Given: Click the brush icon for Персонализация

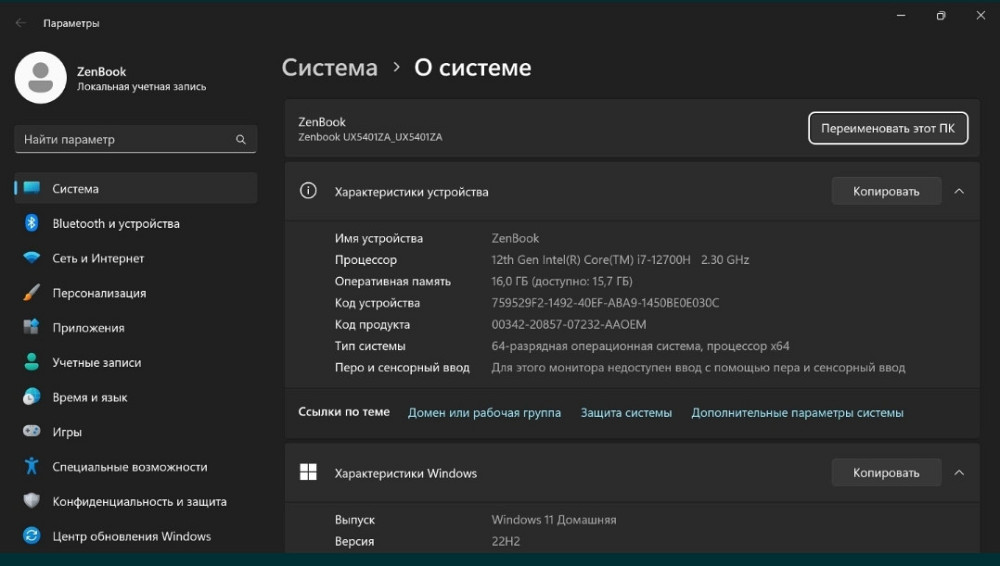Looking at the screenshot, I should (x=32, y=293).
